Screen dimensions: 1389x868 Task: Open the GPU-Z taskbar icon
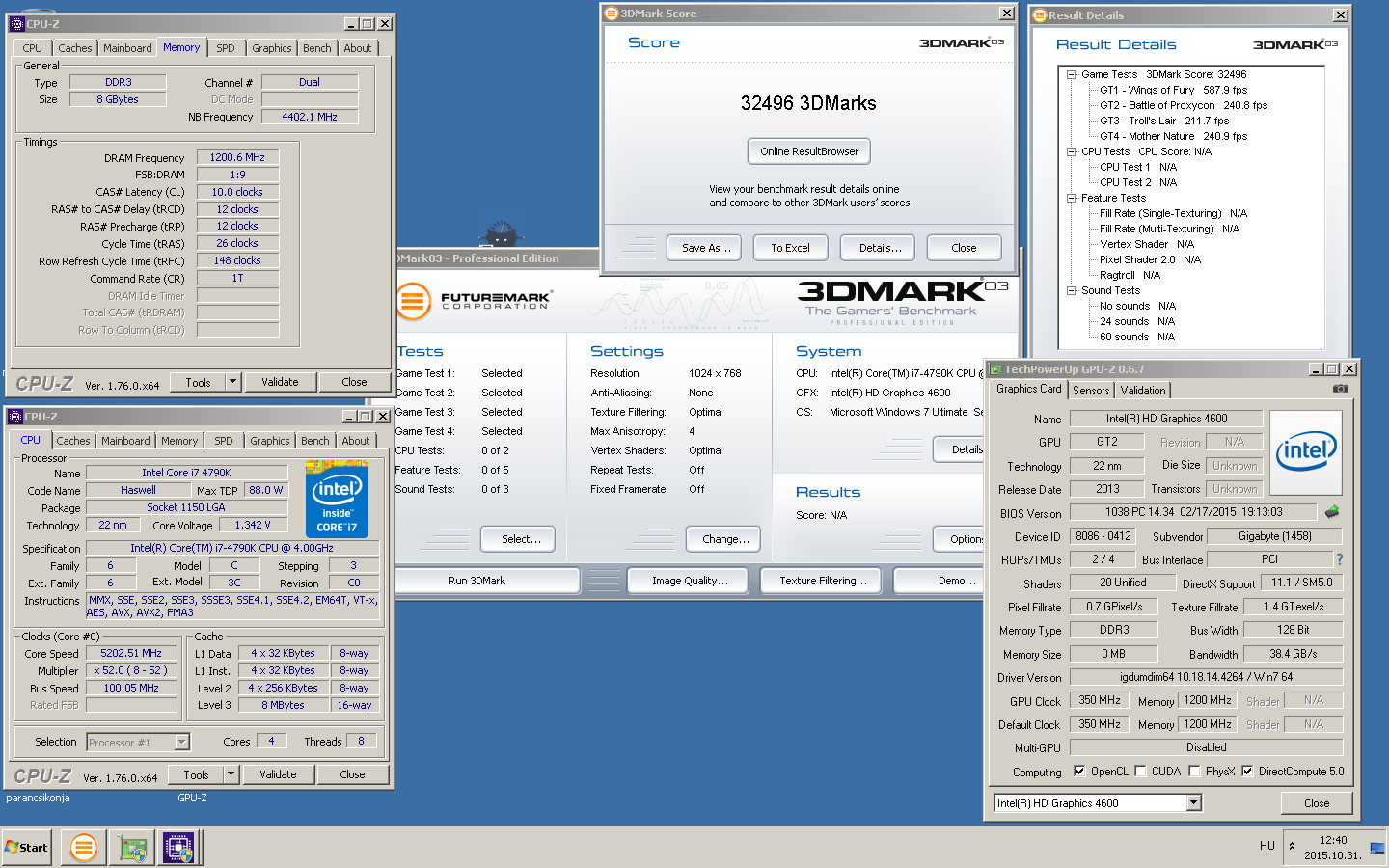132,848
